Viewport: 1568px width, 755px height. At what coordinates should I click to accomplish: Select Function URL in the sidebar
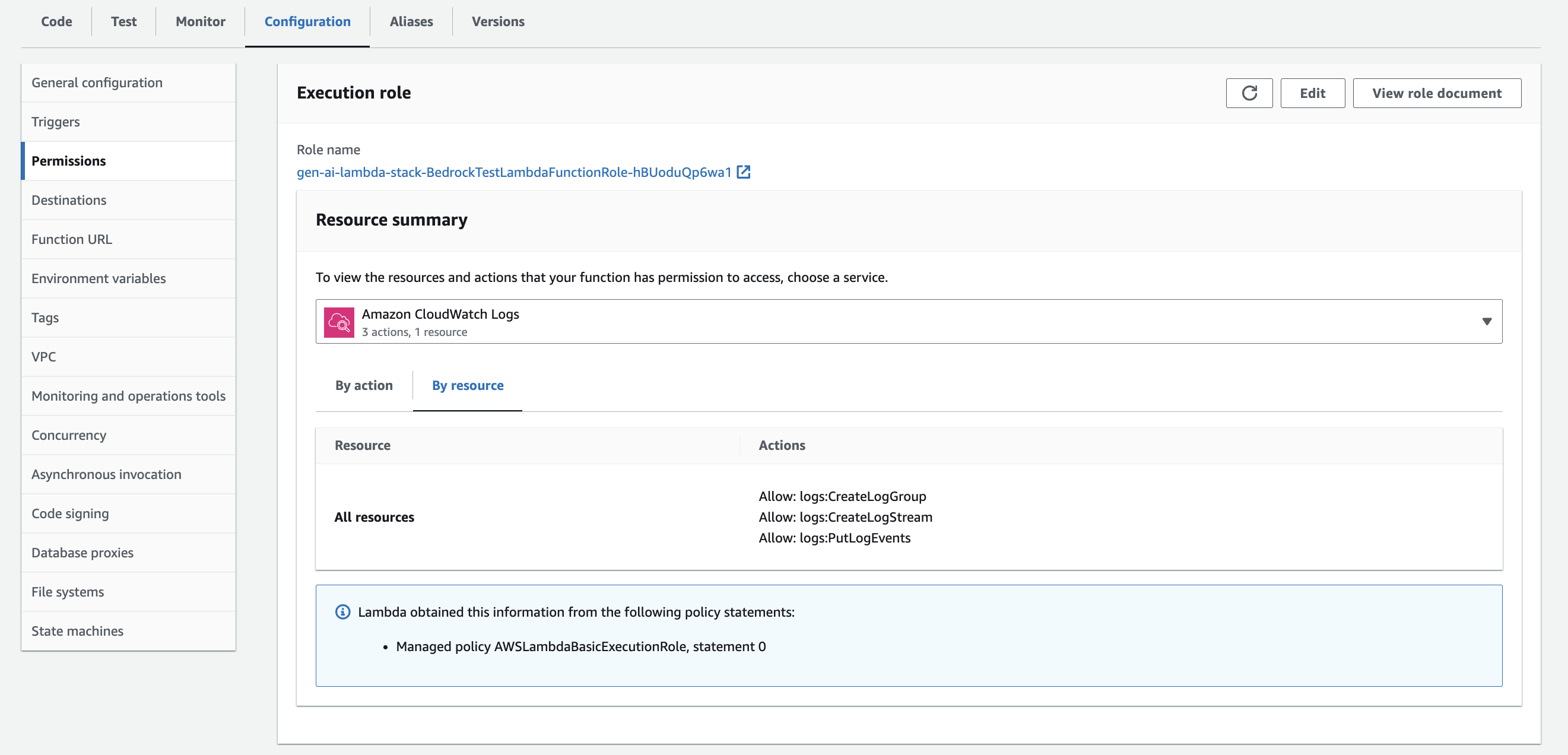pyautogui.click(x=72, y=239)
